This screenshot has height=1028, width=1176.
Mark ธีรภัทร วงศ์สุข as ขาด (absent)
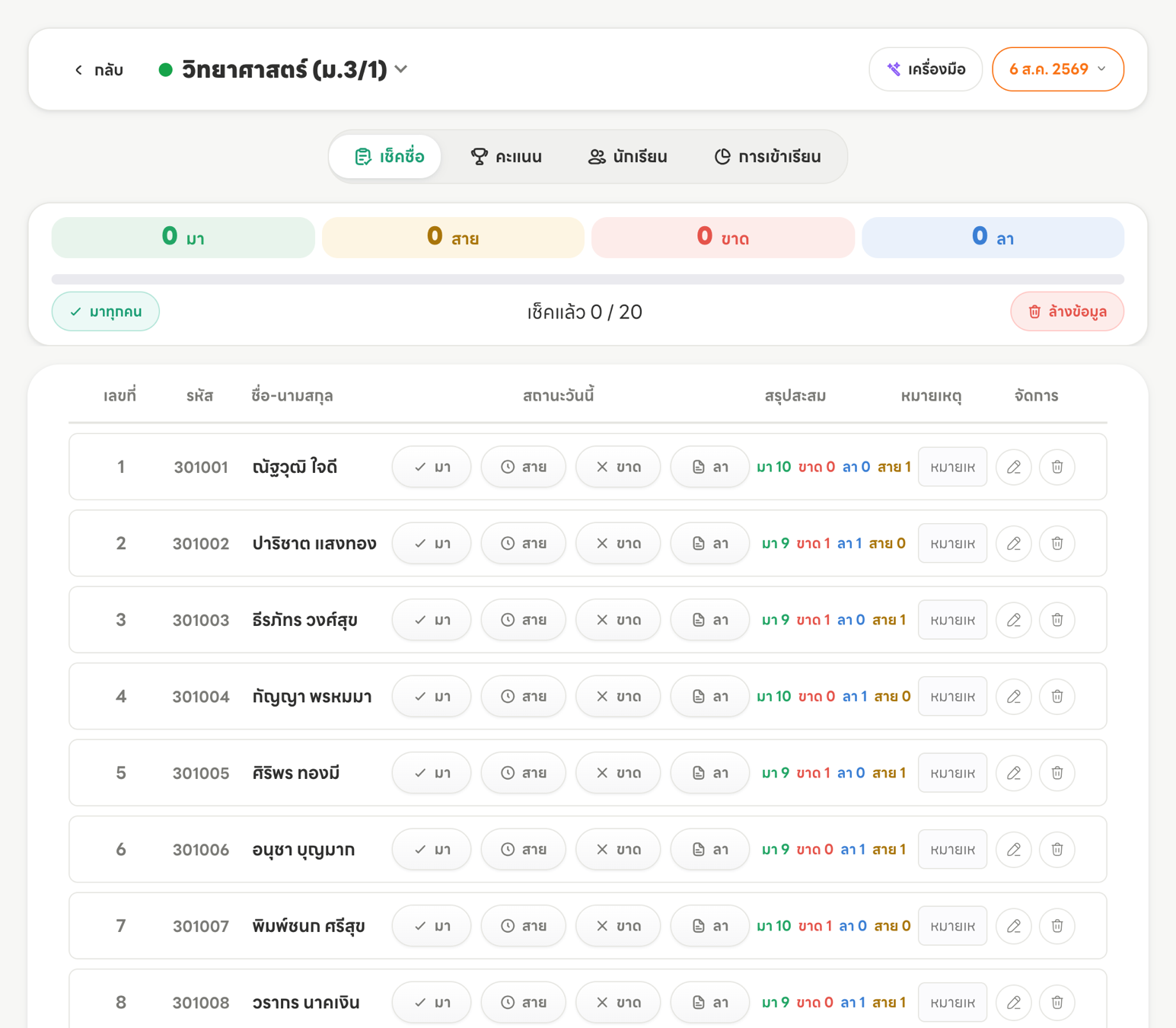618,620
